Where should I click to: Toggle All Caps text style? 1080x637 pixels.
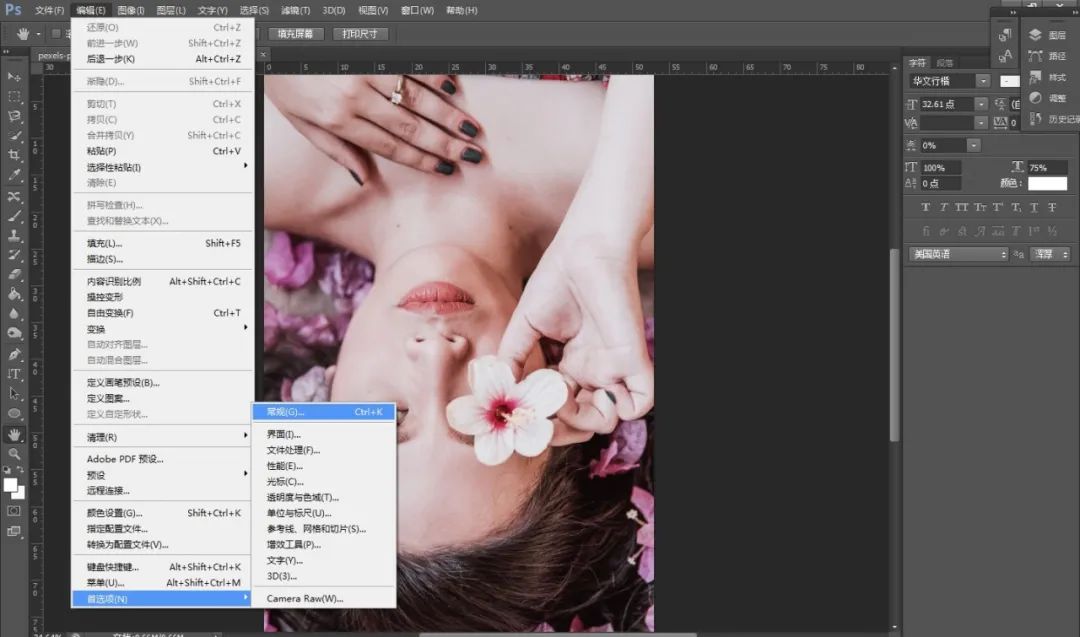coord(962,207)
